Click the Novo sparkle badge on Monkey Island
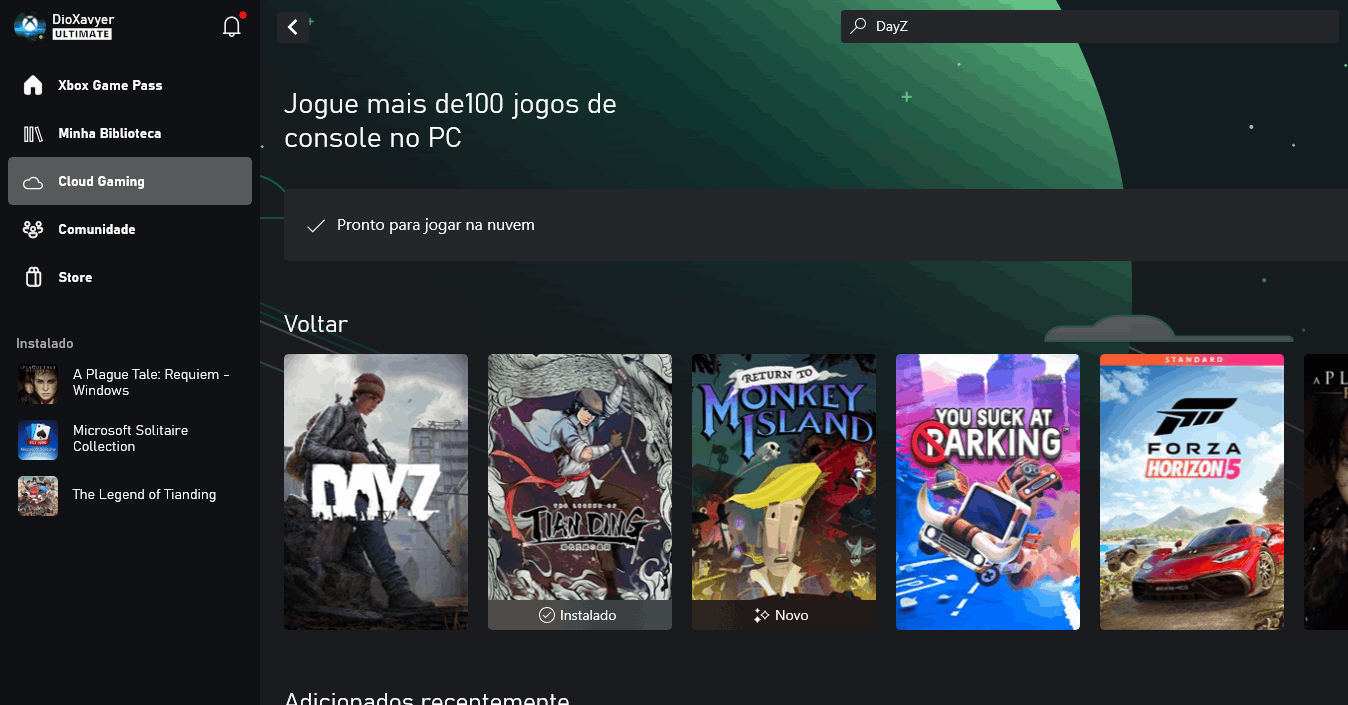The height and width of the screenshot is (705, 1348). coord(761,615)
